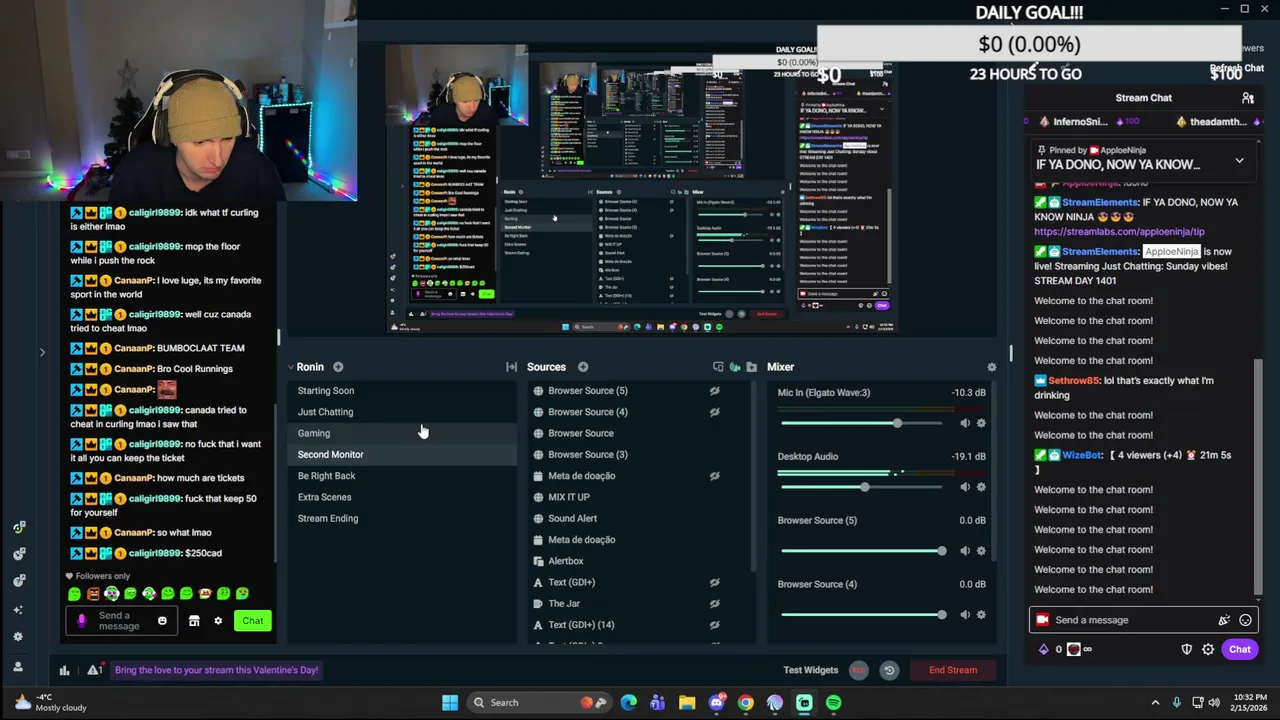Viewport: 1280px width, 720px height.
Task: Toggle visibility of Text (GDI+) source
Action: coord(714,582)
